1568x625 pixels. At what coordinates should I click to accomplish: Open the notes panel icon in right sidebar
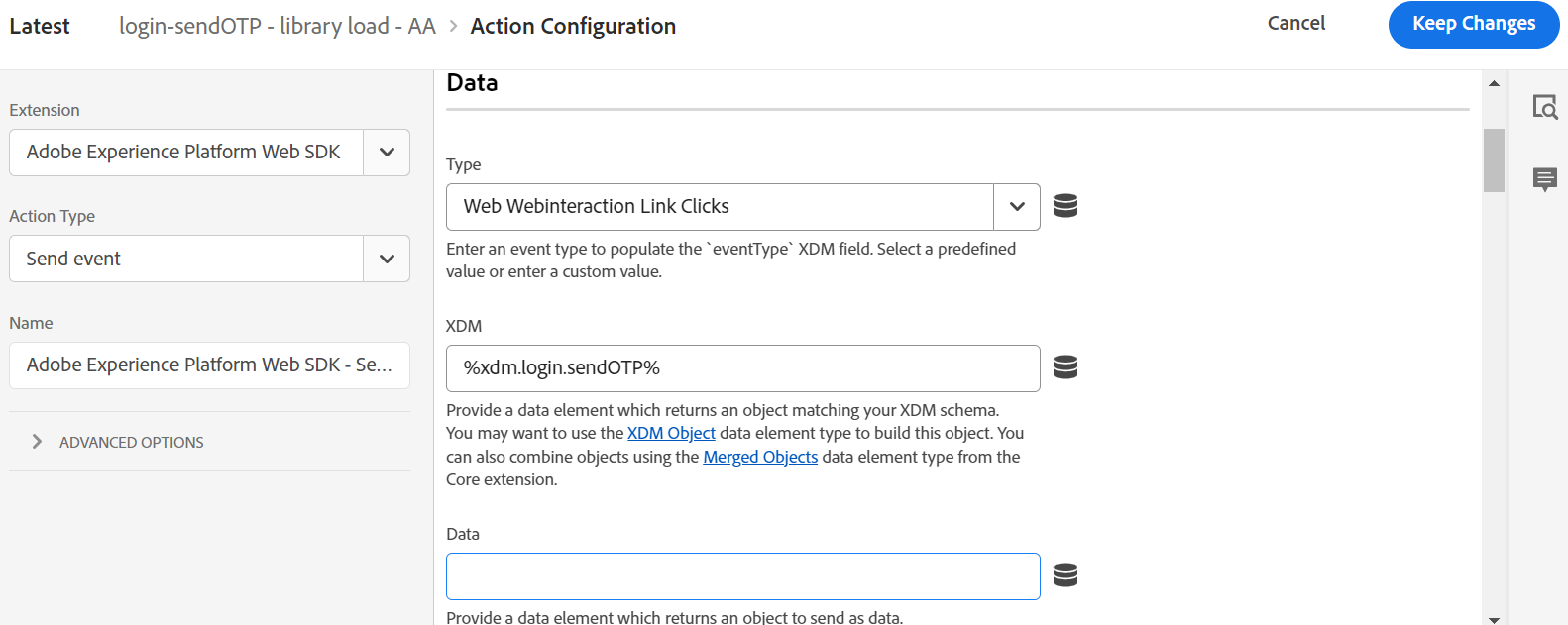coord(1545,179)
